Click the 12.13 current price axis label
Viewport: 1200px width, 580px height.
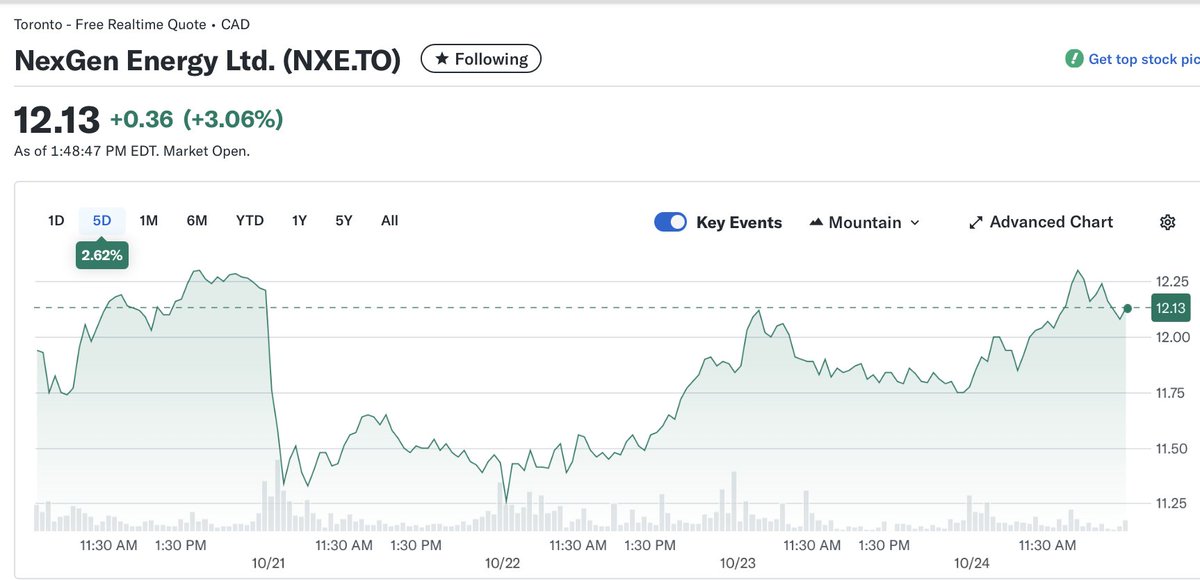coord(1170,308)
